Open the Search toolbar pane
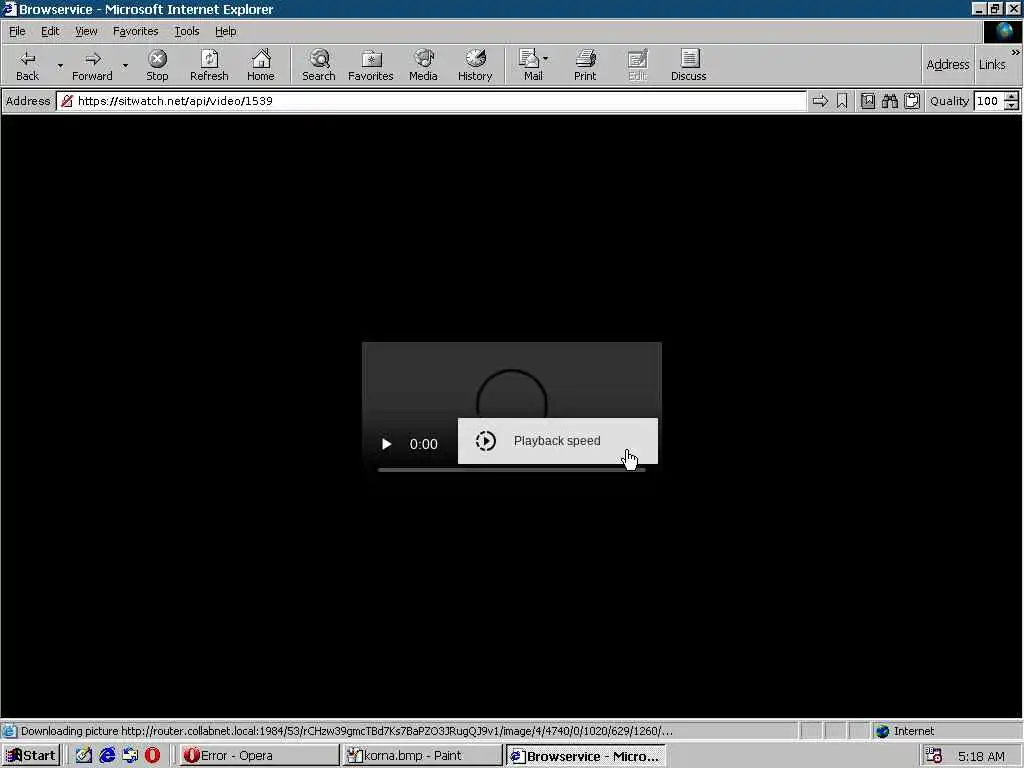 tap(319, 65)
